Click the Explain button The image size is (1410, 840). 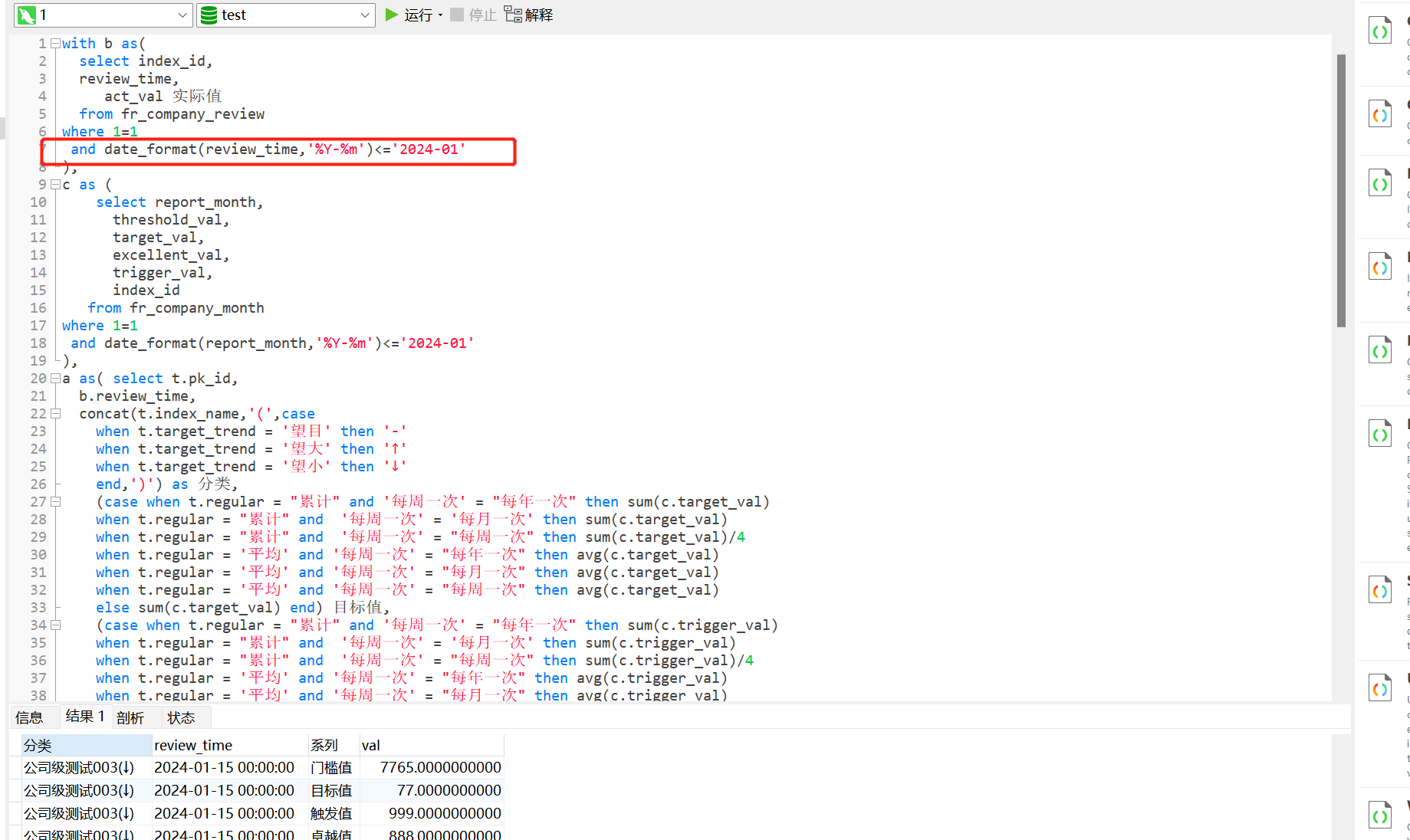[528, 15]
